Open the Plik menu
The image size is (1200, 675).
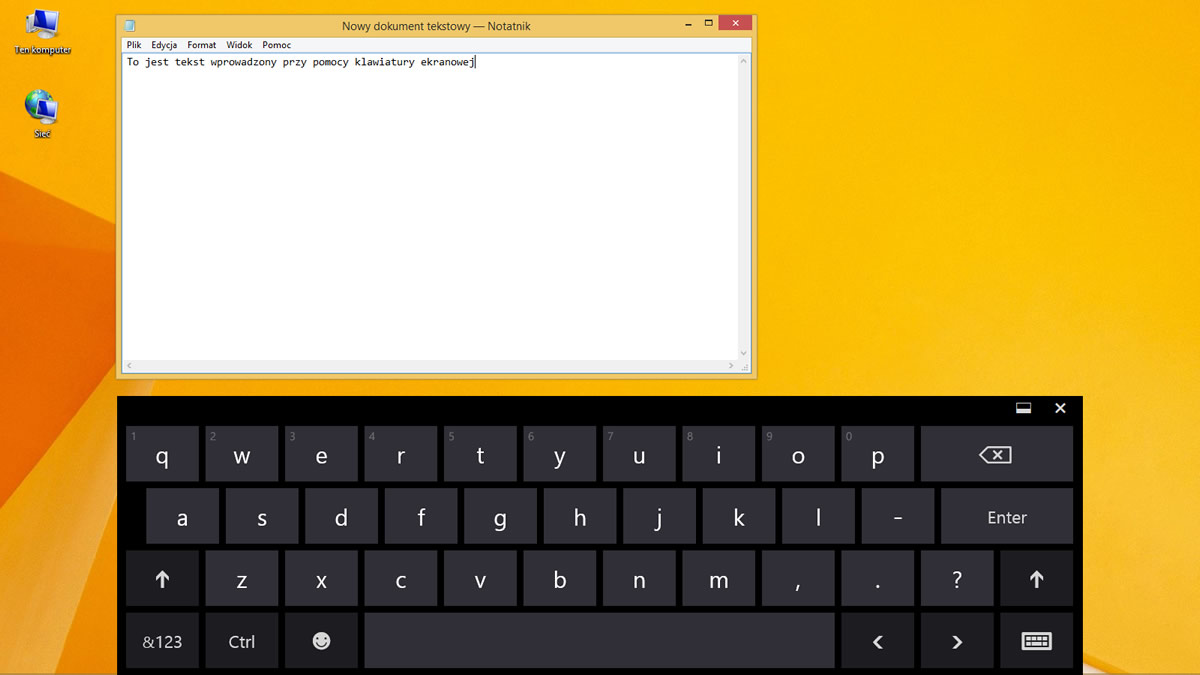[x=134, y=45]
